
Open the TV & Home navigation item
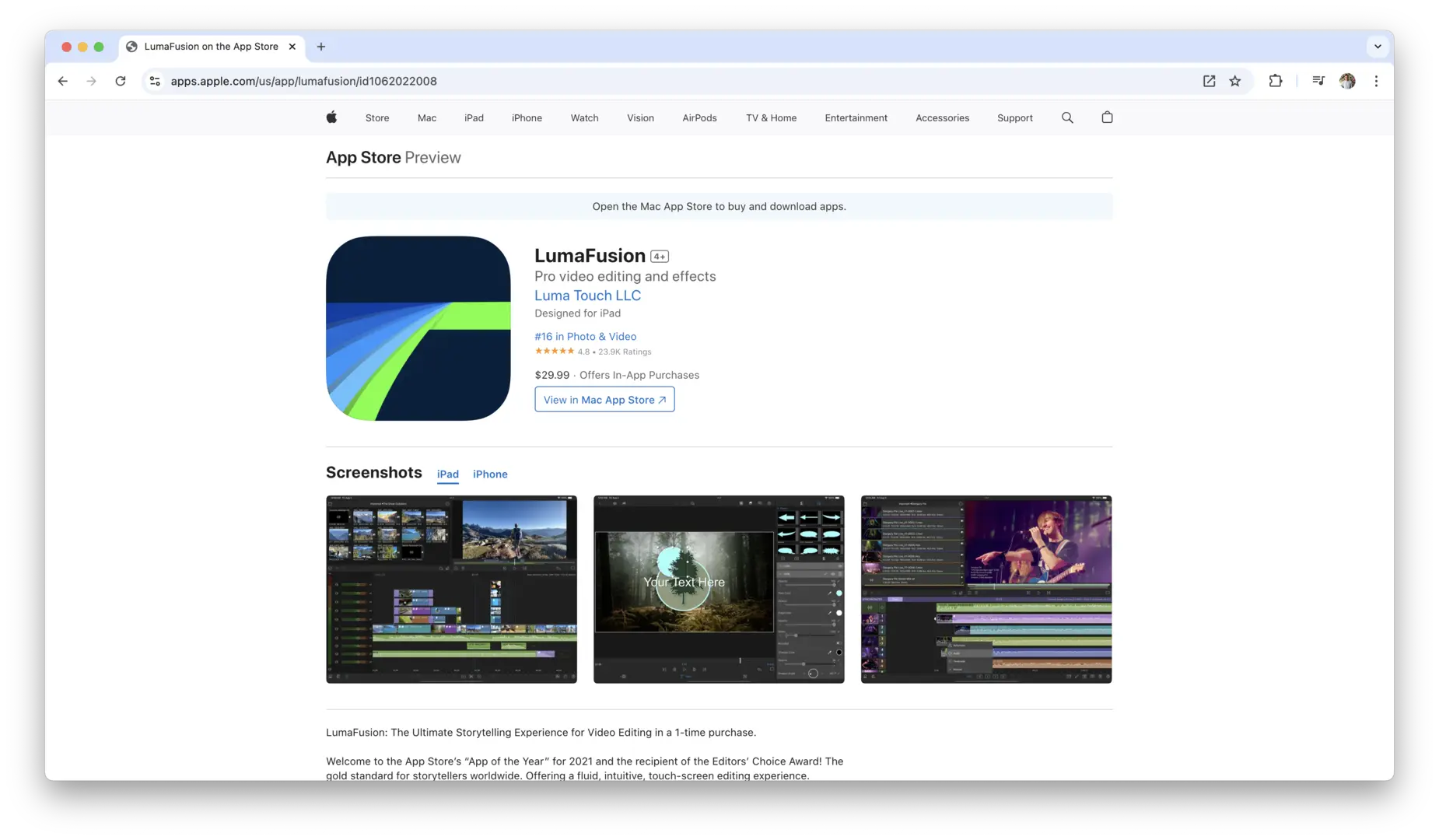pyautogui.click(x=771, y=118)
